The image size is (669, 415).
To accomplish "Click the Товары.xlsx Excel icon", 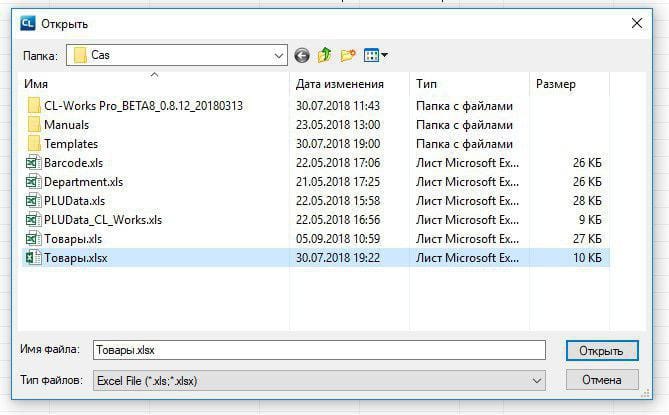I will click(34, 258).
